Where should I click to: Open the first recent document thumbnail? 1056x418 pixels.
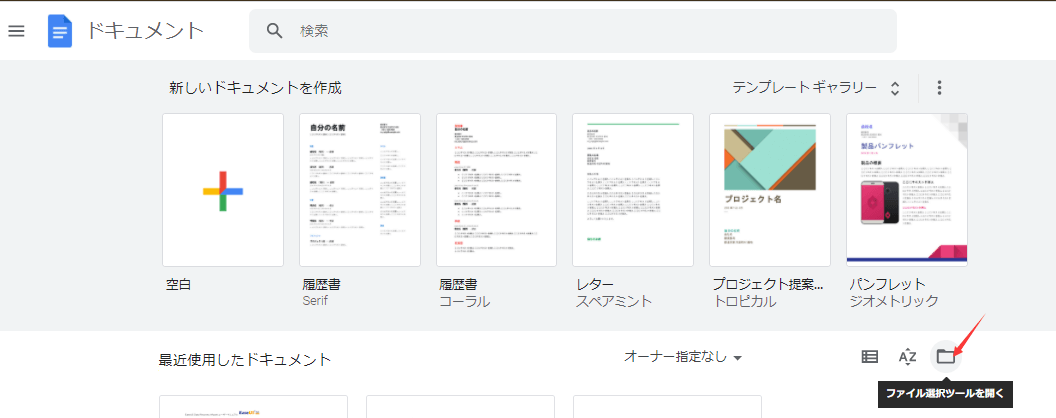coord(253,407)
